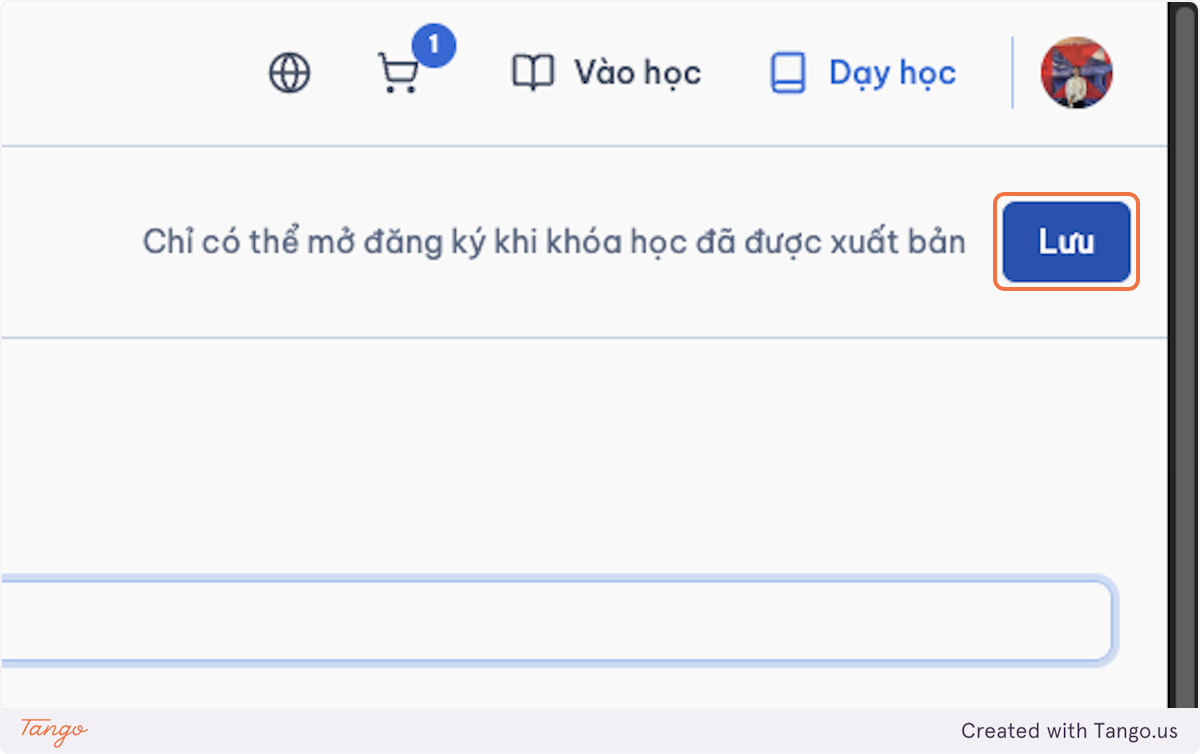Click the open-book icon beside Vào học
This screenshot has width=1200, height=754.
532,73
